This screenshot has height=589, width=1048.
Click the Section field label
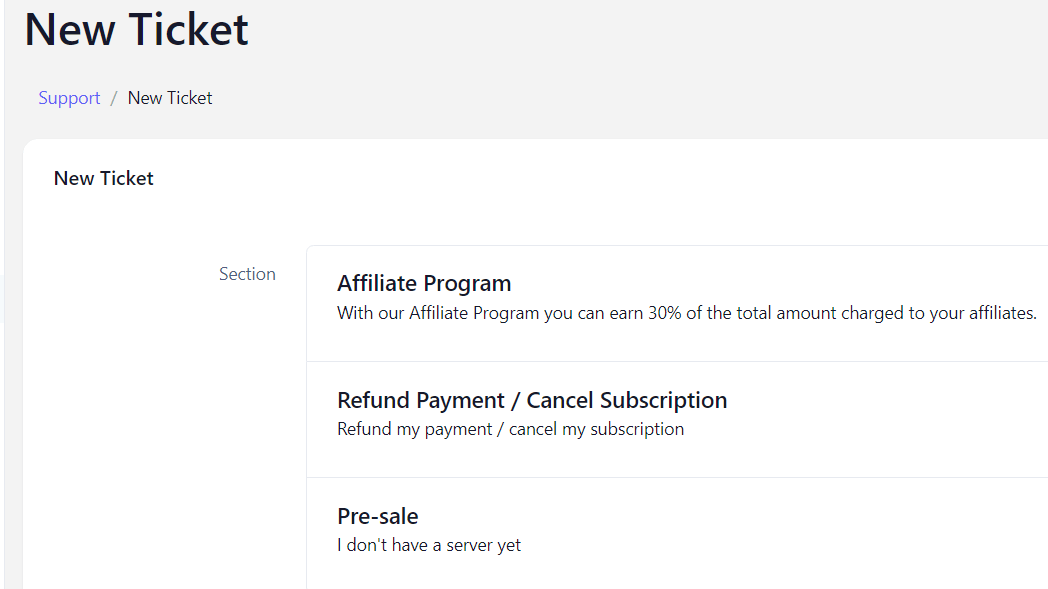(x=247, y=273)
